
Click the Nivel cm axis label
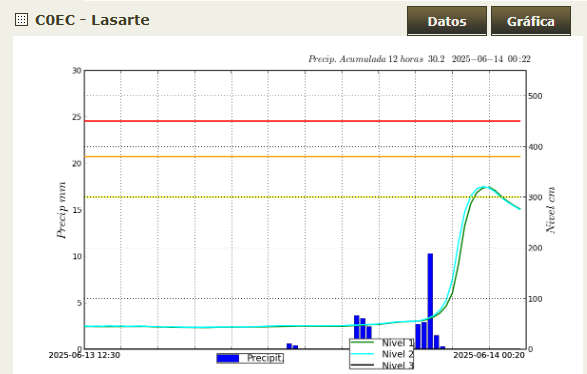tap(551, 210)
